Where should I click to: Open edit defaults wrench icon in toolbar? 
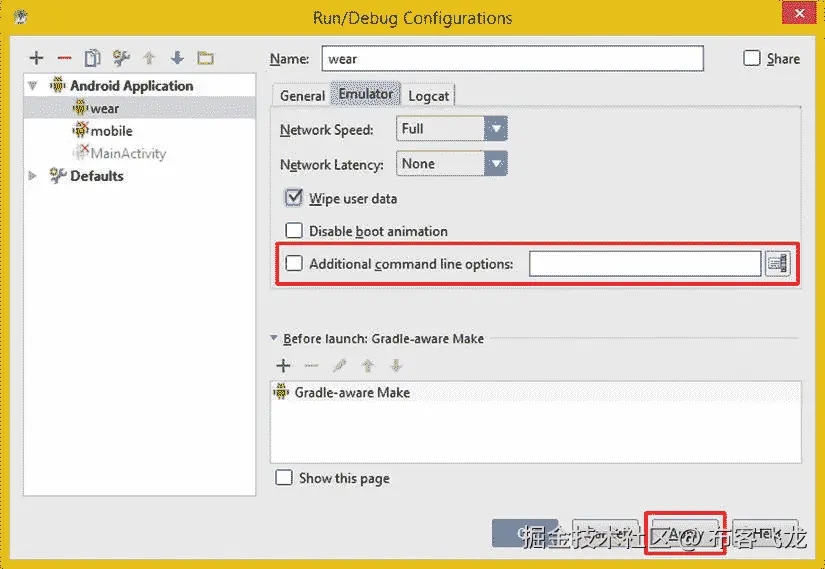coord(121,58)
